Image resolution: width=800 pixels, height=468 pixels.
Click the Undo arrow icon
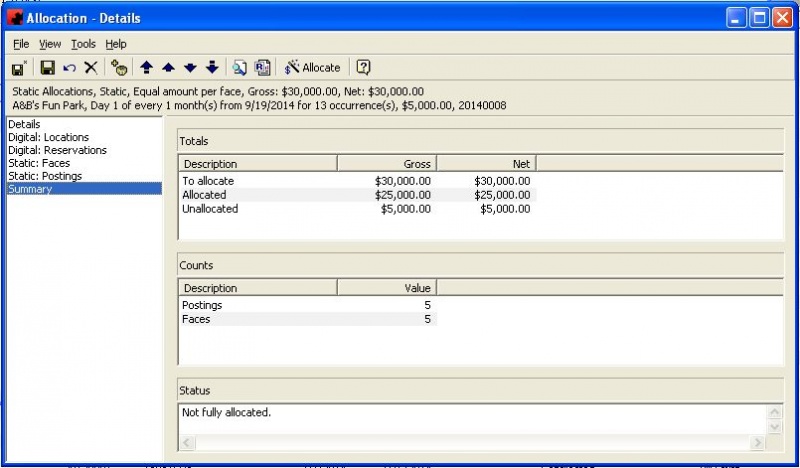(69, 68)
